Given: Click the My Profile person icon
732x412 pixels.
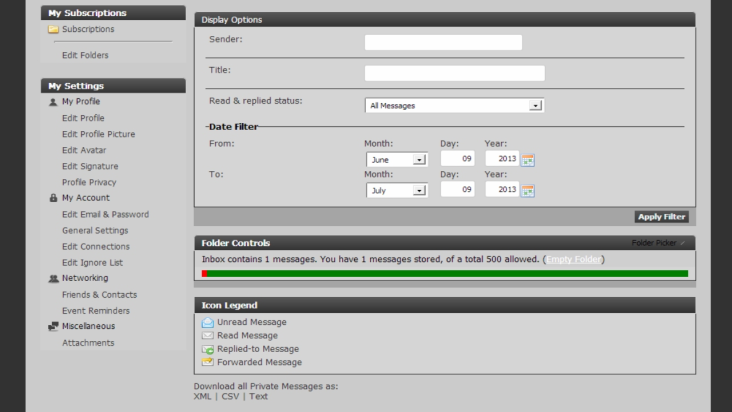Looking at the screenshot, I should (53, 102).
